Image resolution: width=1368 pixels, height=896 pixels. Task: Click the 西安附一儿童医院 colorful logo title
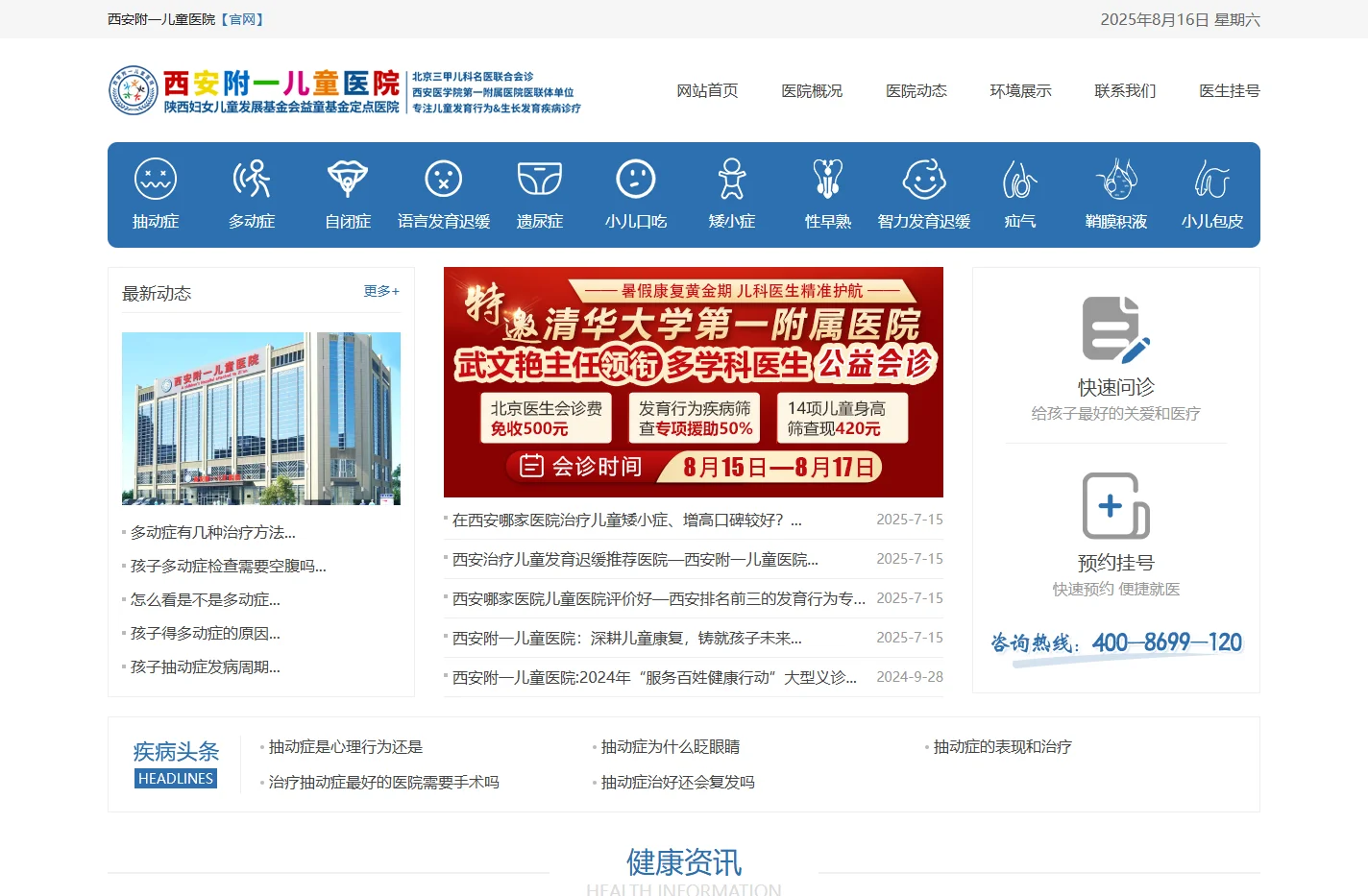pyautogui.click(x=281, y=84)
